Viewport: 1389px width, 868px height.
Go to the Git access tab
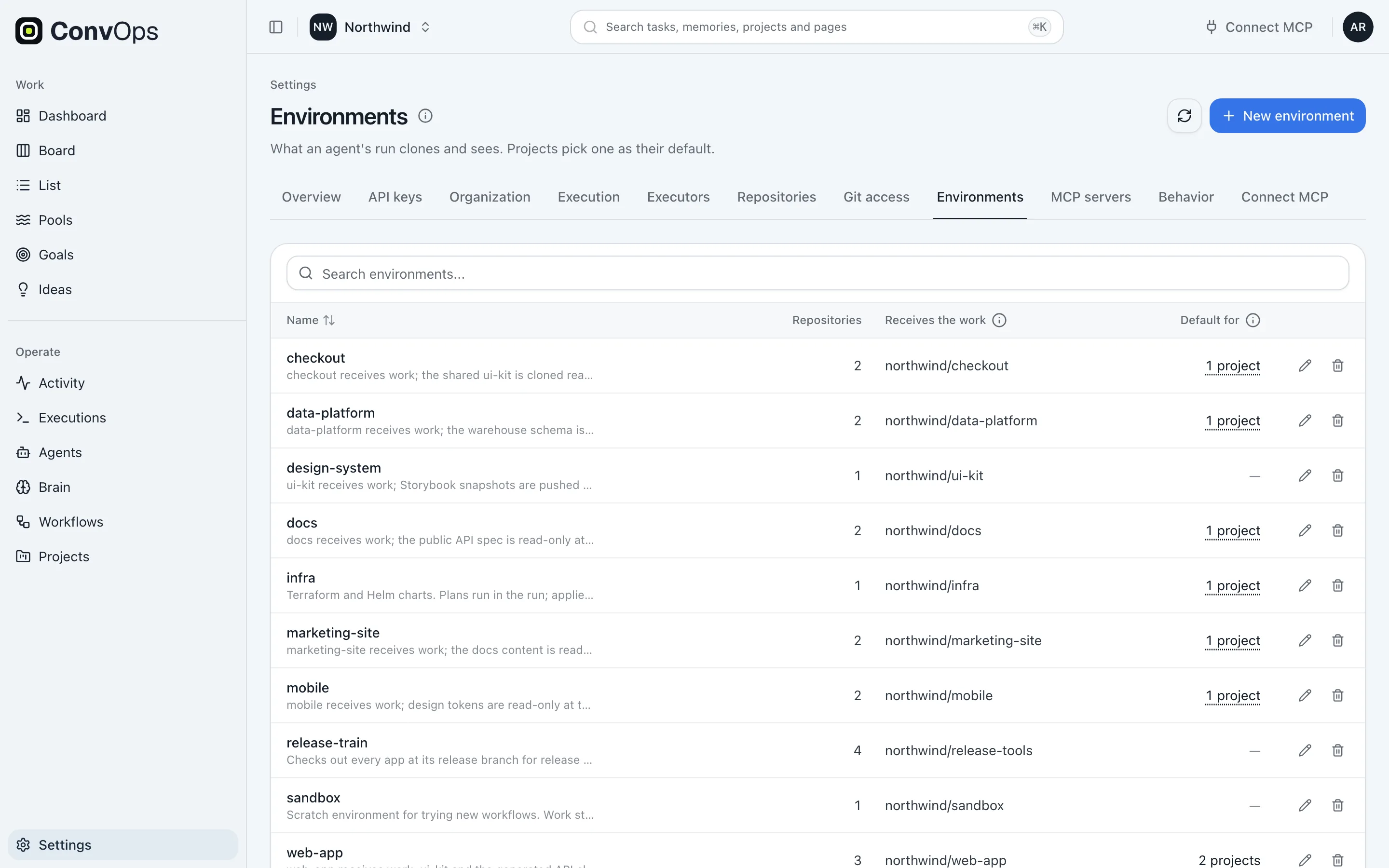click(876, 197)
